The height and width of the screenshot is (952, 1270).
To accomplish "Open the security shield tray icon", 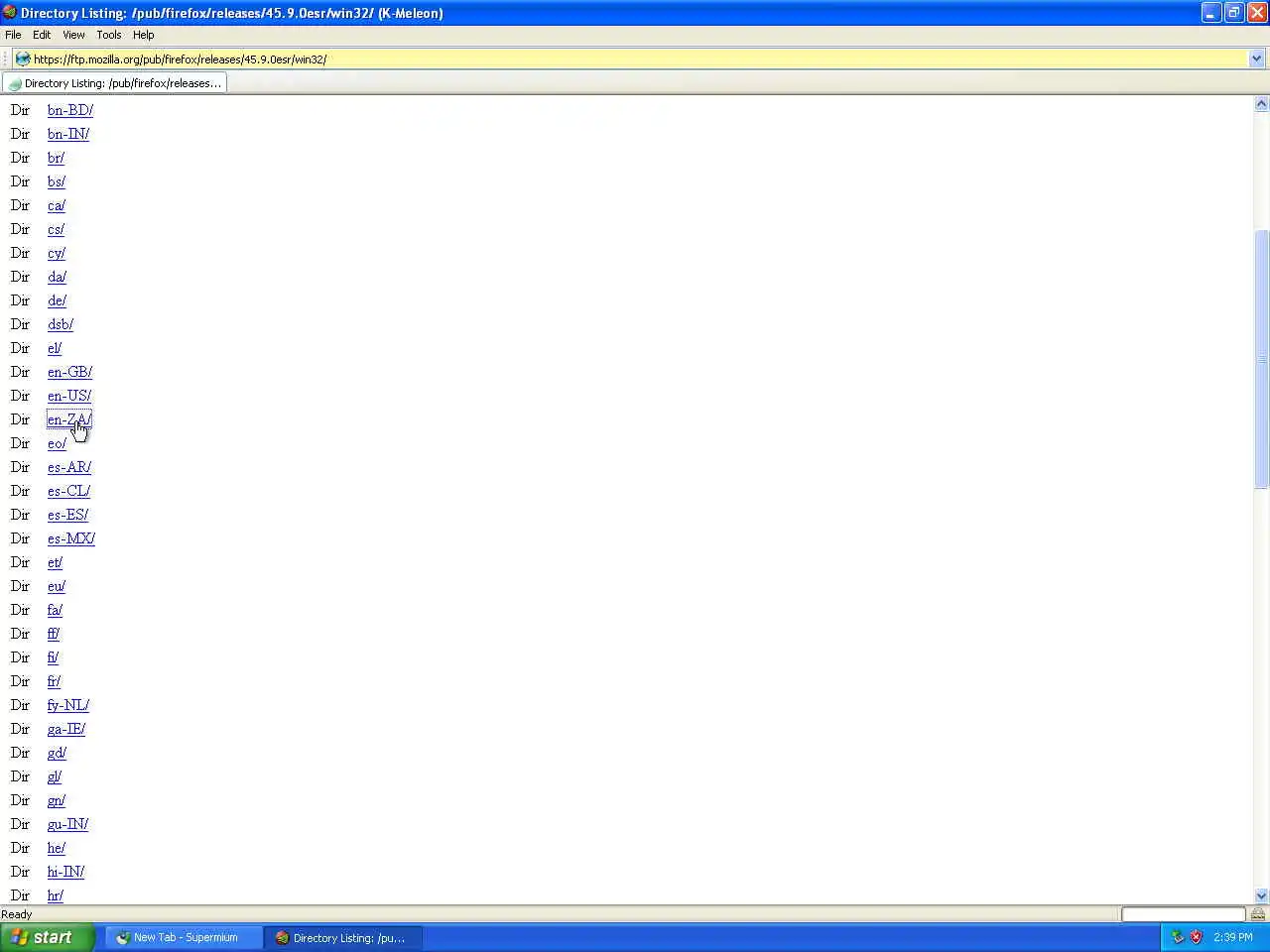I will (1196, 937).
